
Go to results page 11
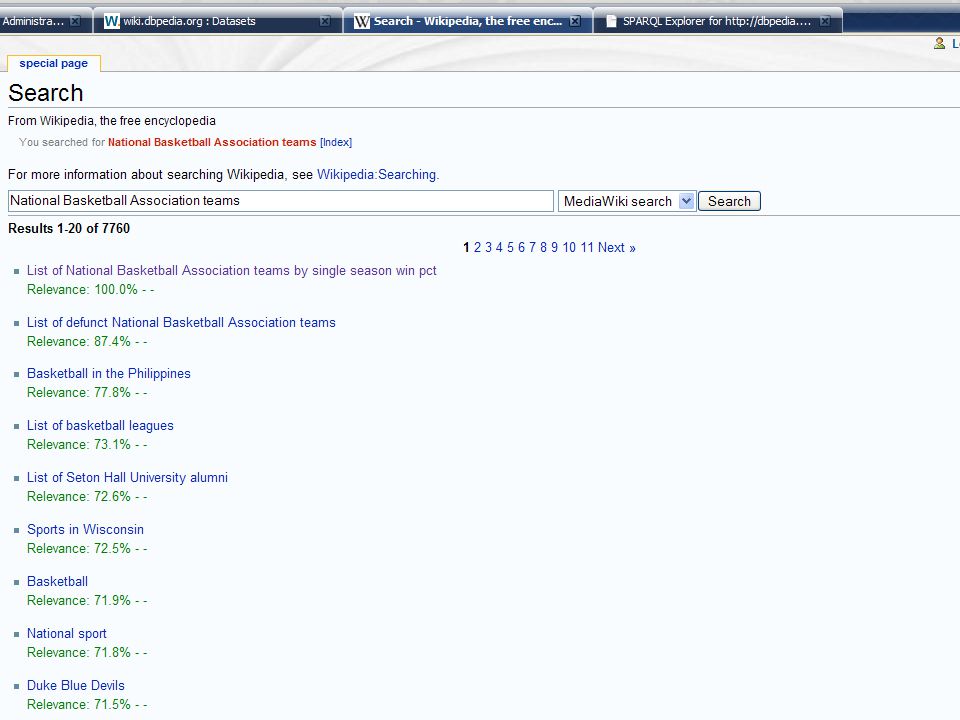(587, 247)
